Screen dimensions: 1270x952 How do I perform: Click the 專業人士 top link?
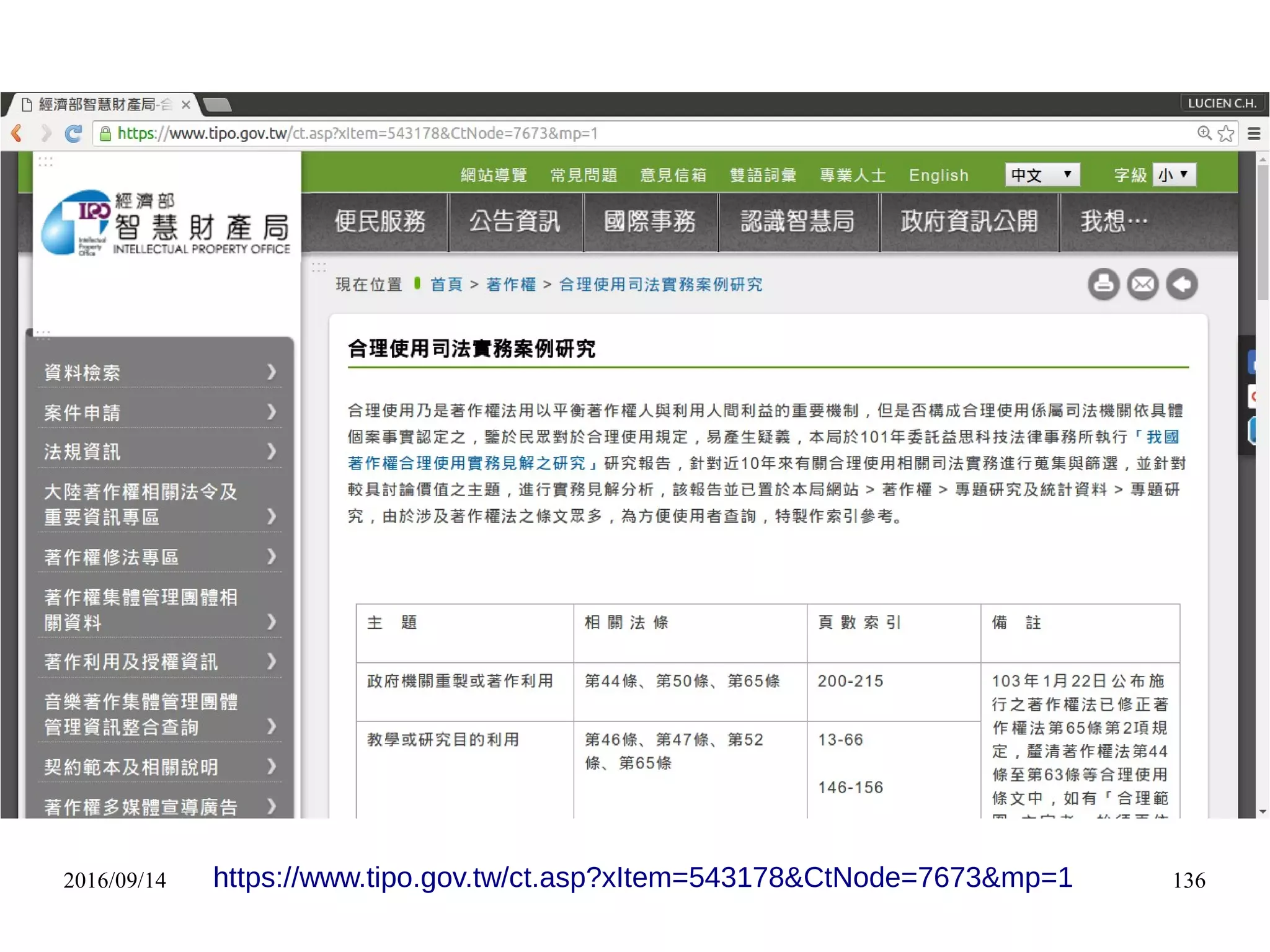coord(853,176)
